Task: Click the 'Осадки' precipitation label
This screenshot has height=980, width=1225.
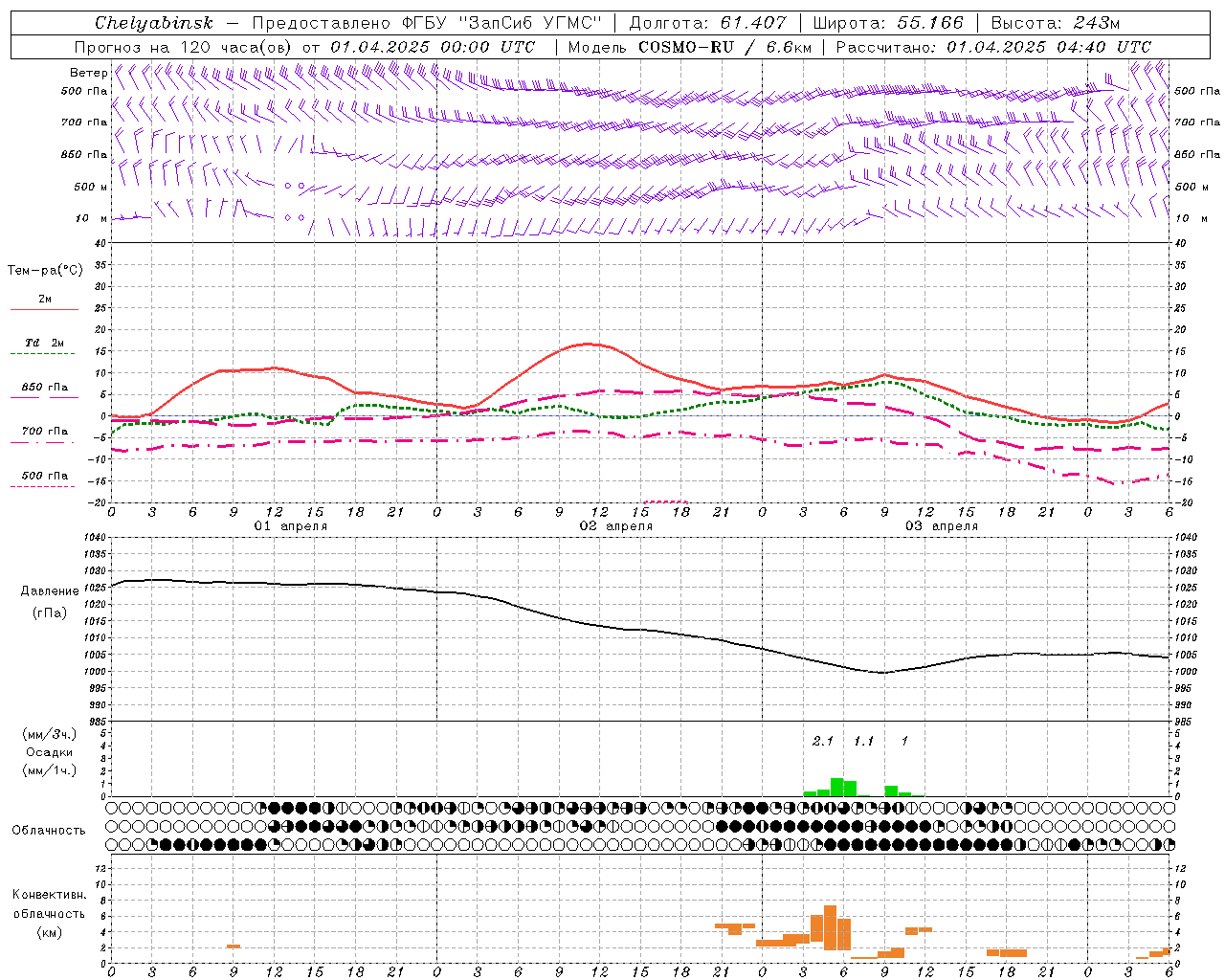Action: pyautogui.click(x=49, y=752)
